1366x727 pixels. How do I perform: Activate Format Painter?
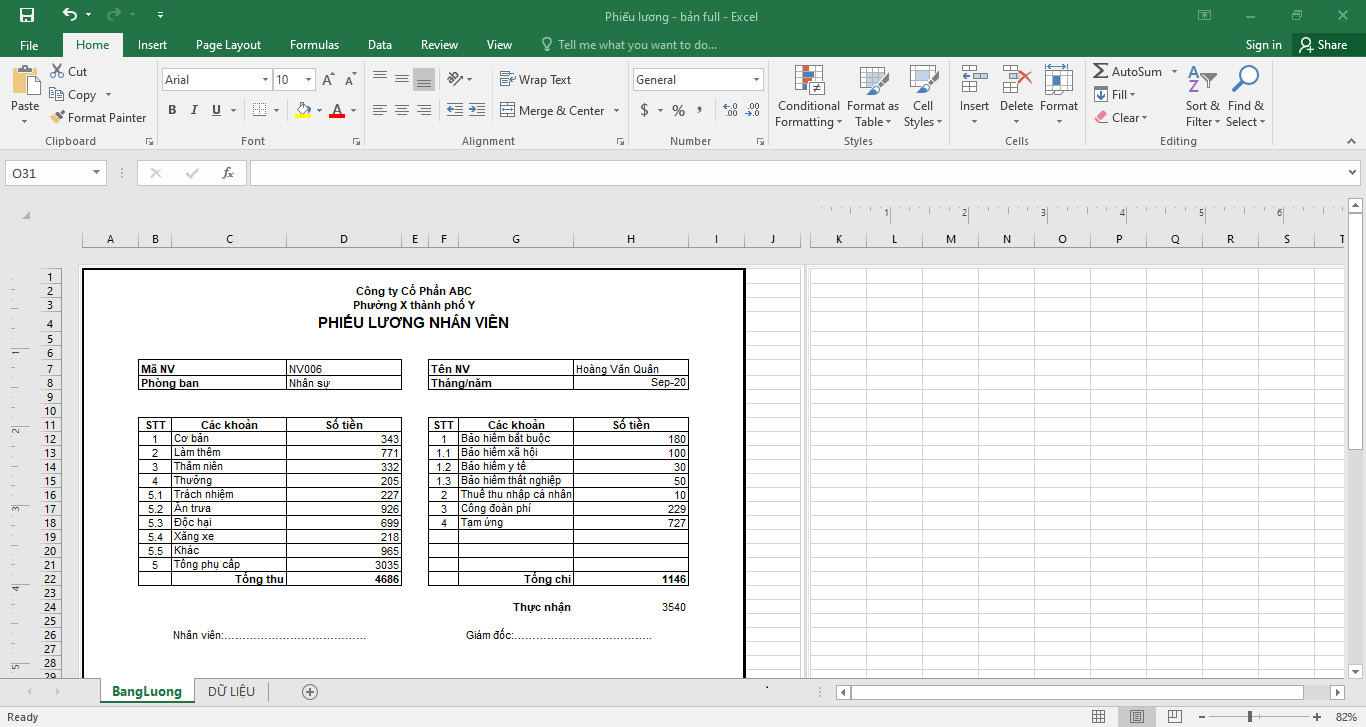pyautogui.click(x=98, y=118)
